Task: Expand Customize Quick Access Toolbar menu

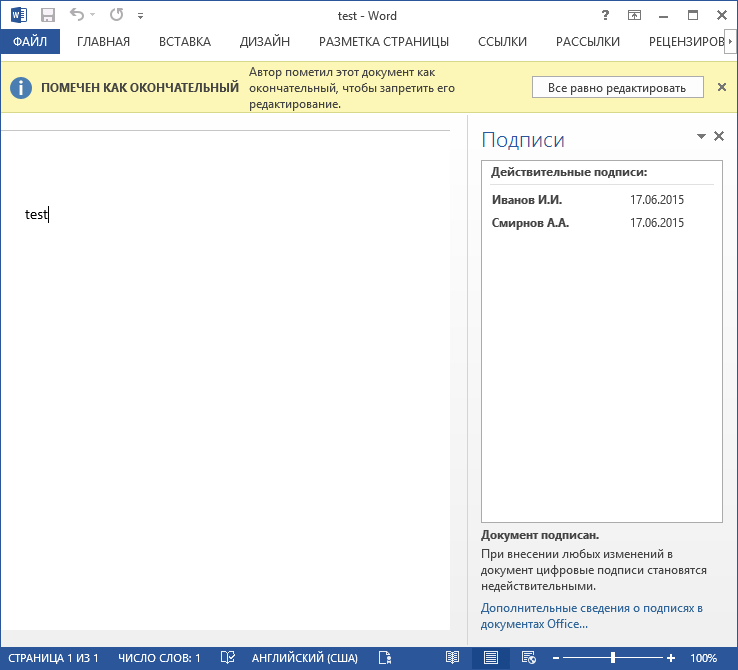Action: (140, 16)
